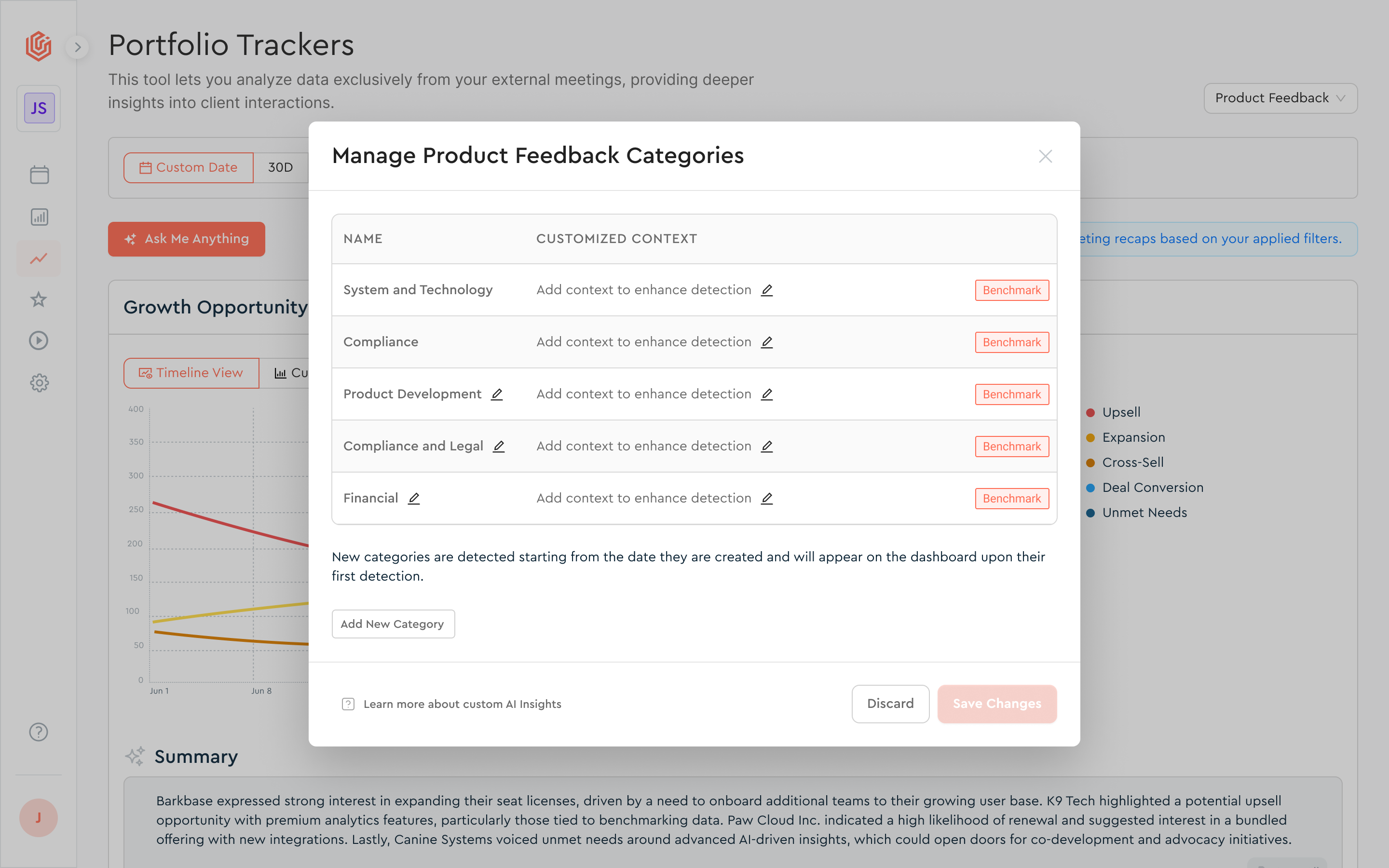Toggle the Upsell legend series

tap(1120, 412)
